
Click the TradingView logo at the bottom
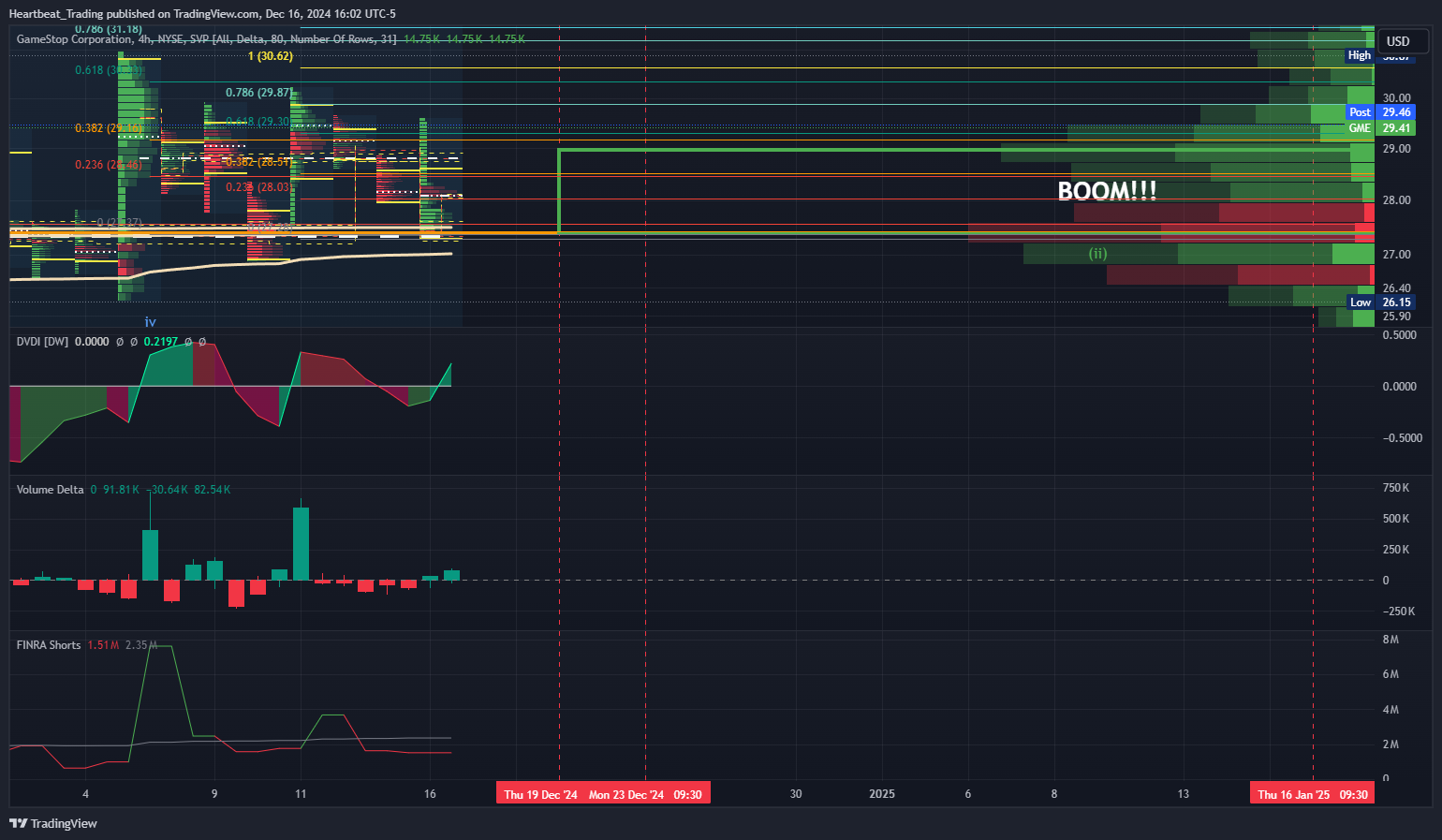(x=53, y=823)
